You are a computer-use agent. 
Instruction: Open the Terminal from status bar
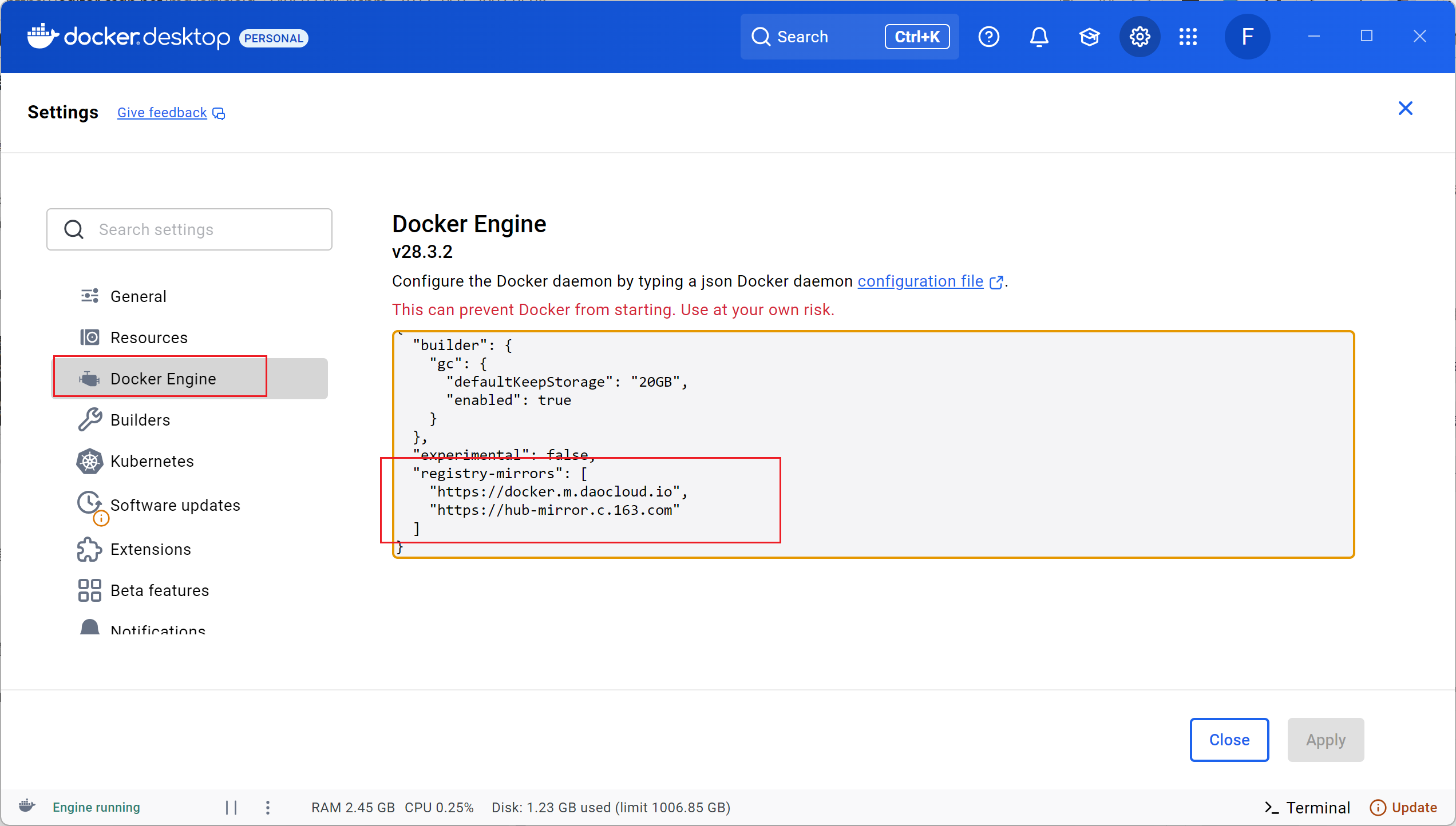(1307, 807)
